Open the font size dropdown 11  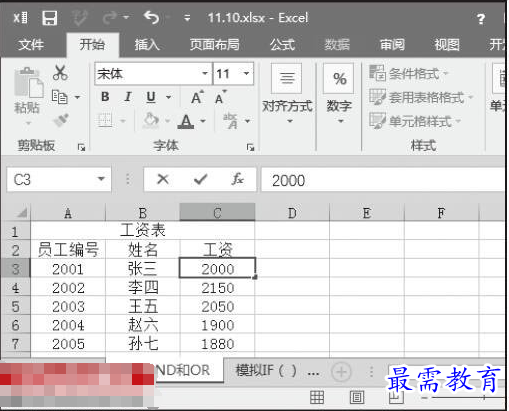(246, 73)
